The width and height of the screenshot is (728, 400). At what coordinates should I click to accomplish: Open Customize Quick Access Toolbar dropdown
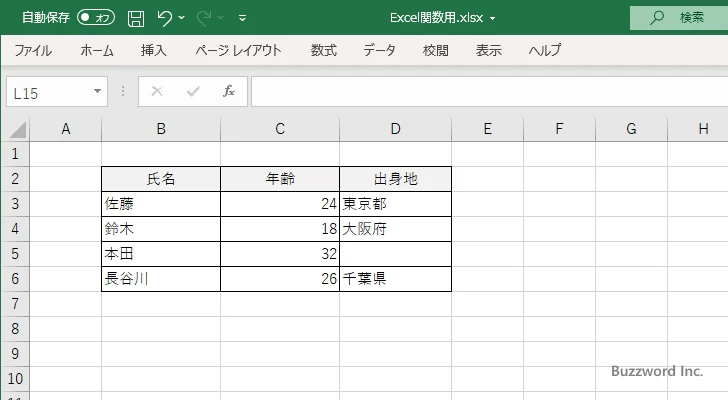(242, 18)
